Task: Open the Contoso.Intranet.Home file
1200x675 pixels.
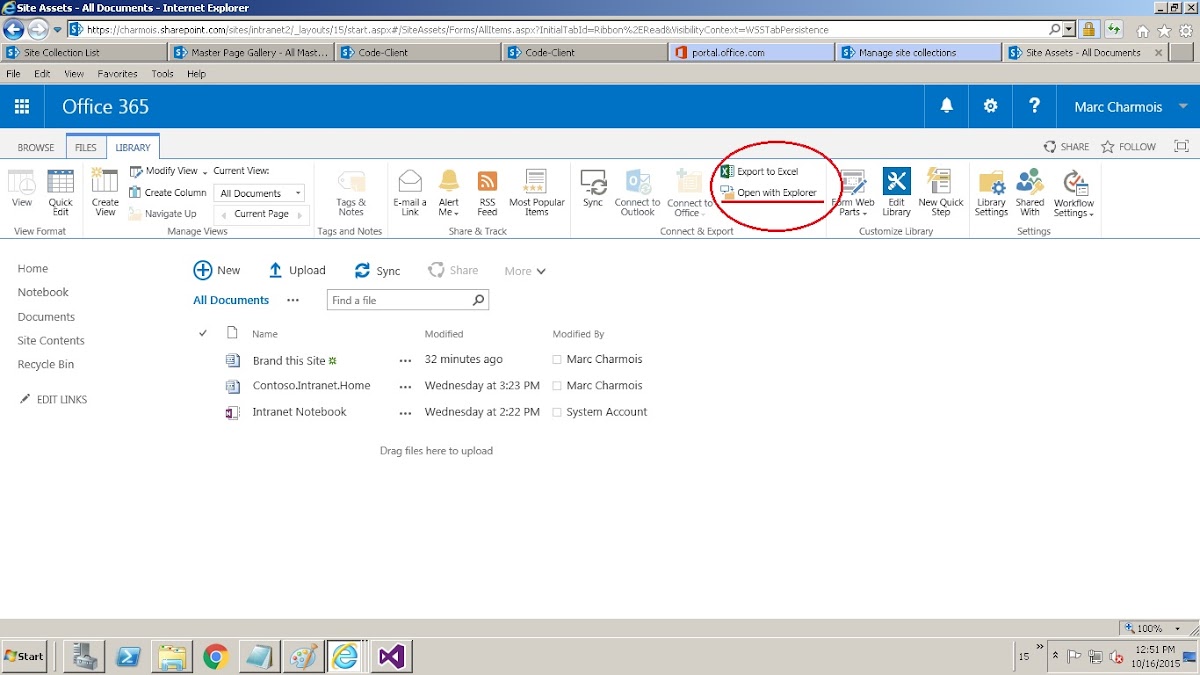Action: point(311,385)
